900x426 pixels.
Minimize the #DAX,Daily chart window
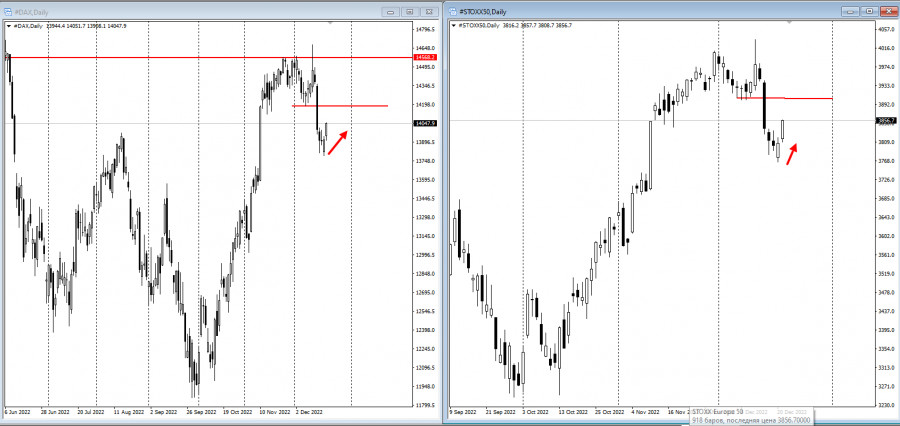(391, 11)
